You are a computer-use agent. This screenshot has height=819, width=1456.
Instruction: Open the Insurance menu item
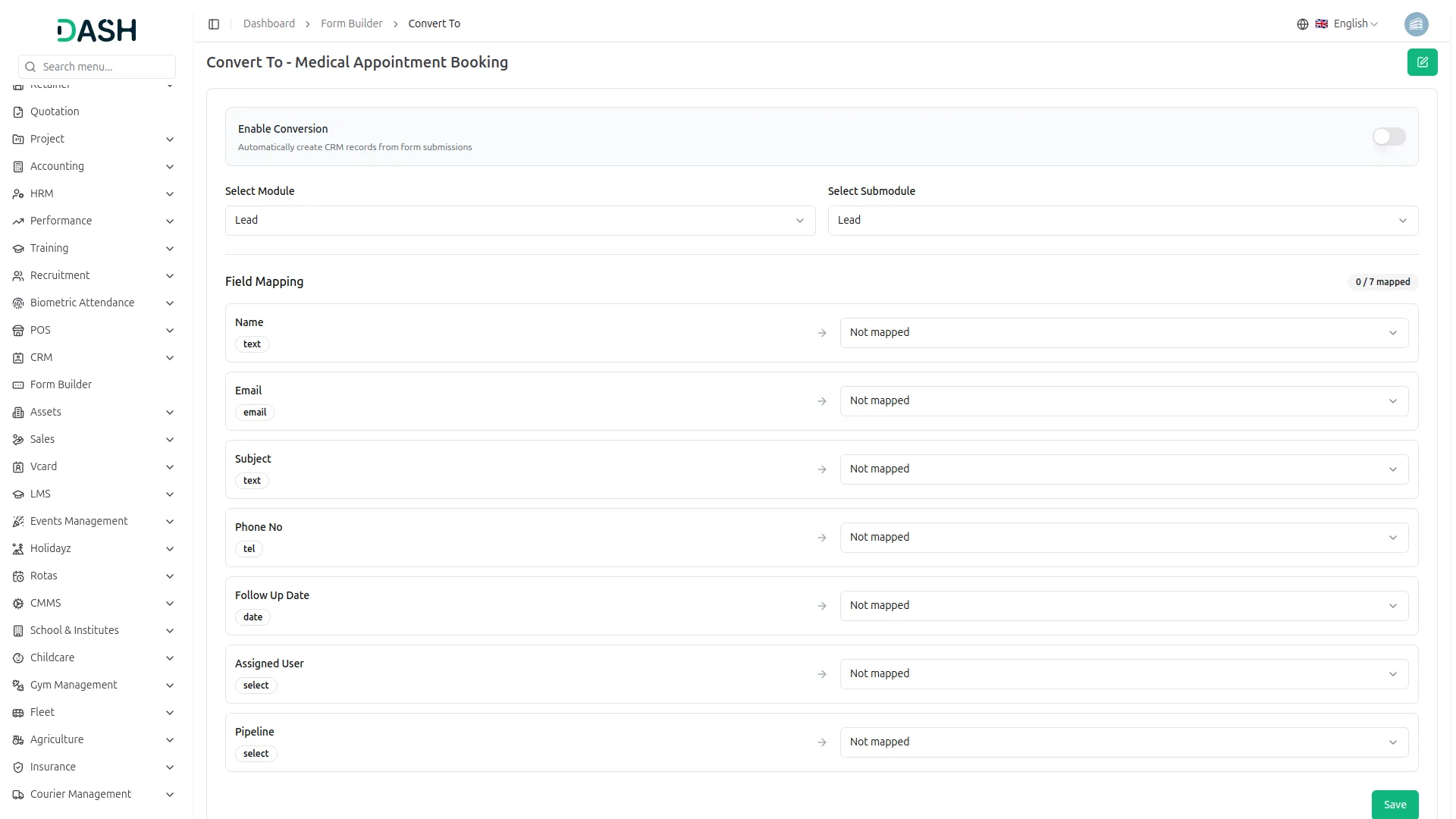(x=53, y=767)
